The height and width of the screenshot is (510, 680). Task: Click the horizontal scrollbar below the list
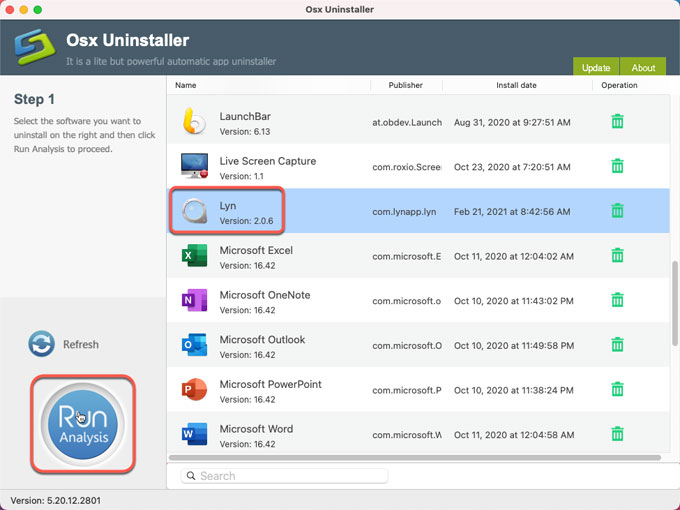coord(414,457)
